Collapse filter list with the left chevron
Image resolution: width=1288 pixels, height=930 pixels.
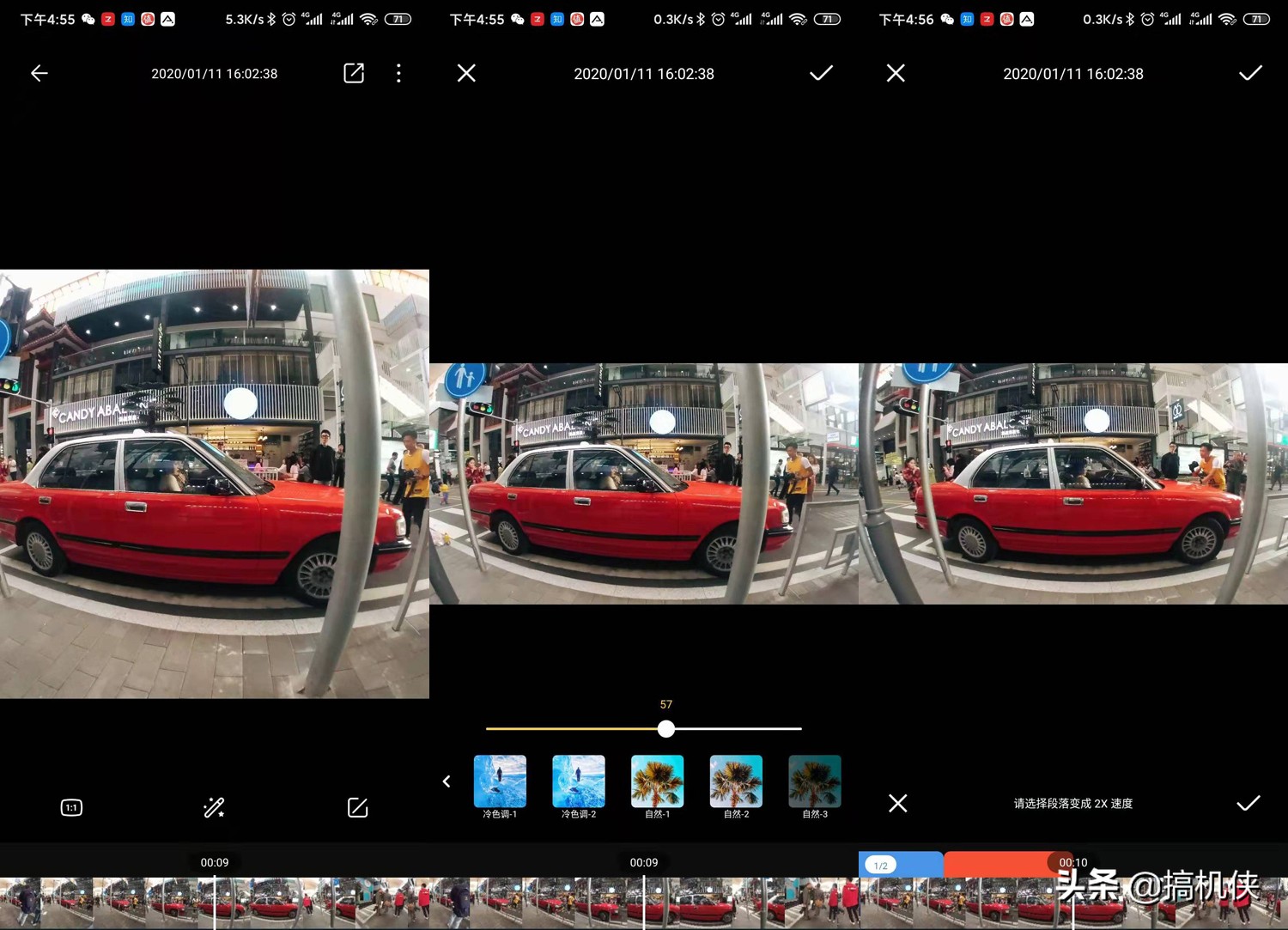(x=447, y=781)
